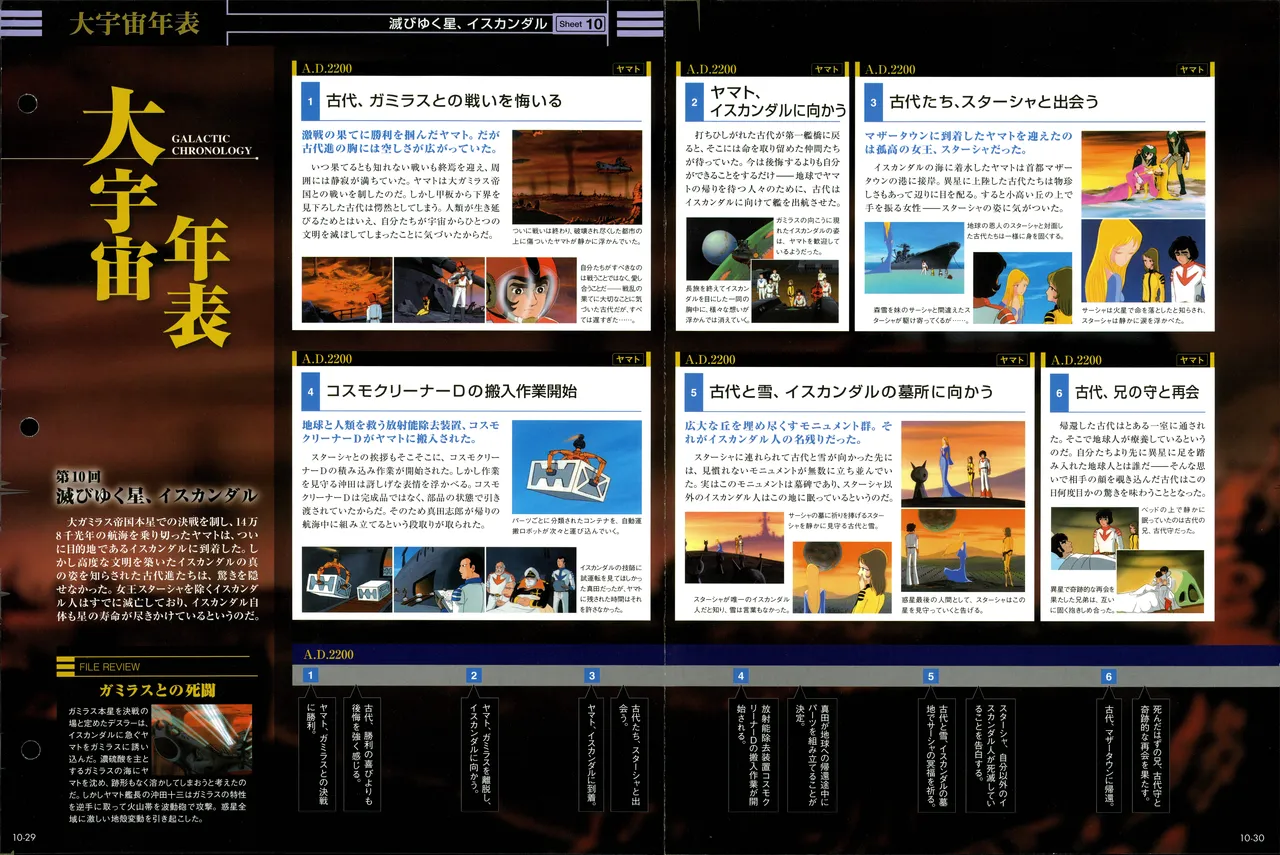Click the 'ヤマト' tag on card 3
This screenshot has width=1280, height=855.
coord(1192,69)
